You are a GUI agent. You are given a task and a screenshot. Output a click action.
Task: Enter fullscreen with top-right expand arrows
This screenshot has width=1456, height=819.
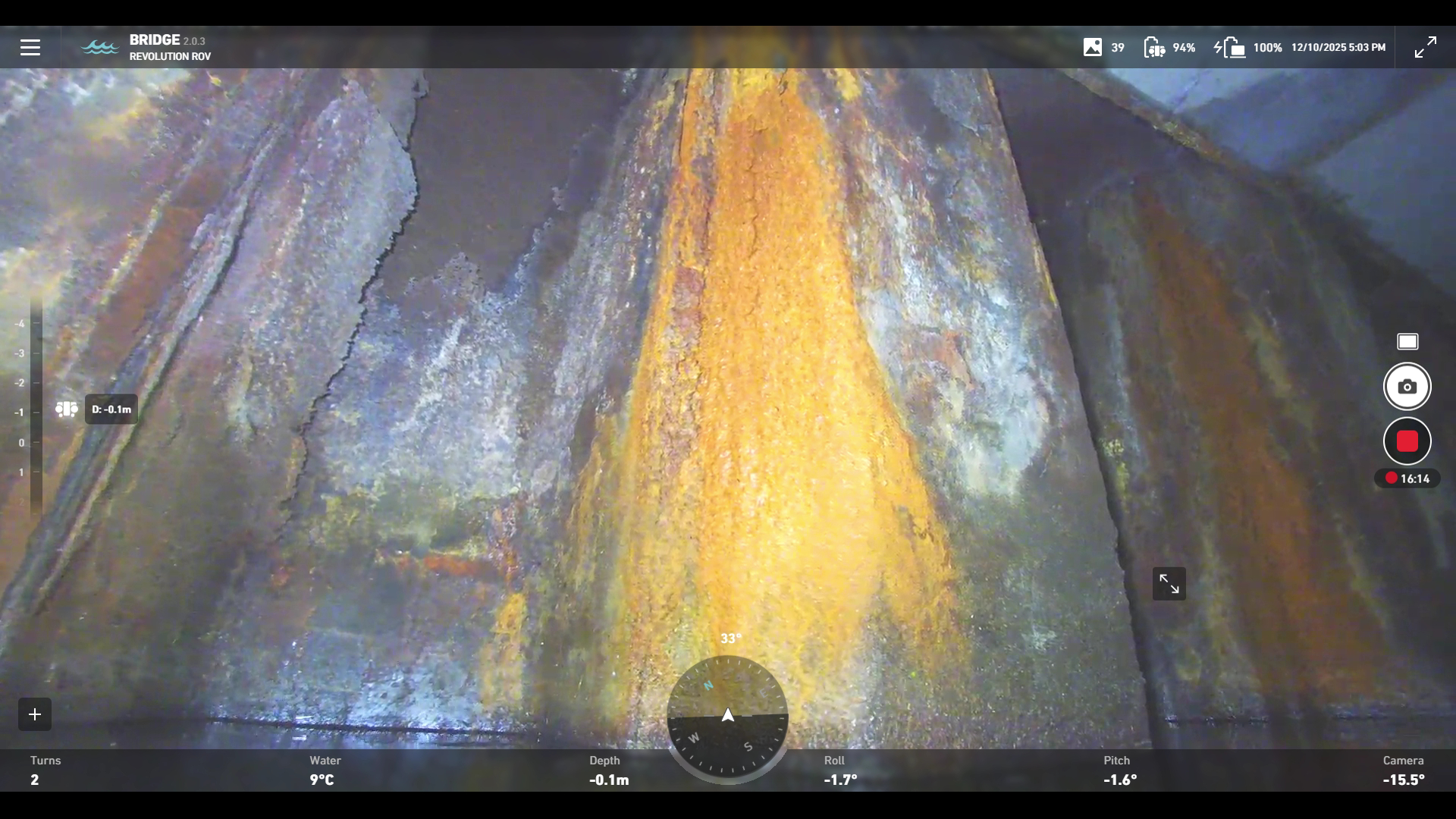[1426, 47]
